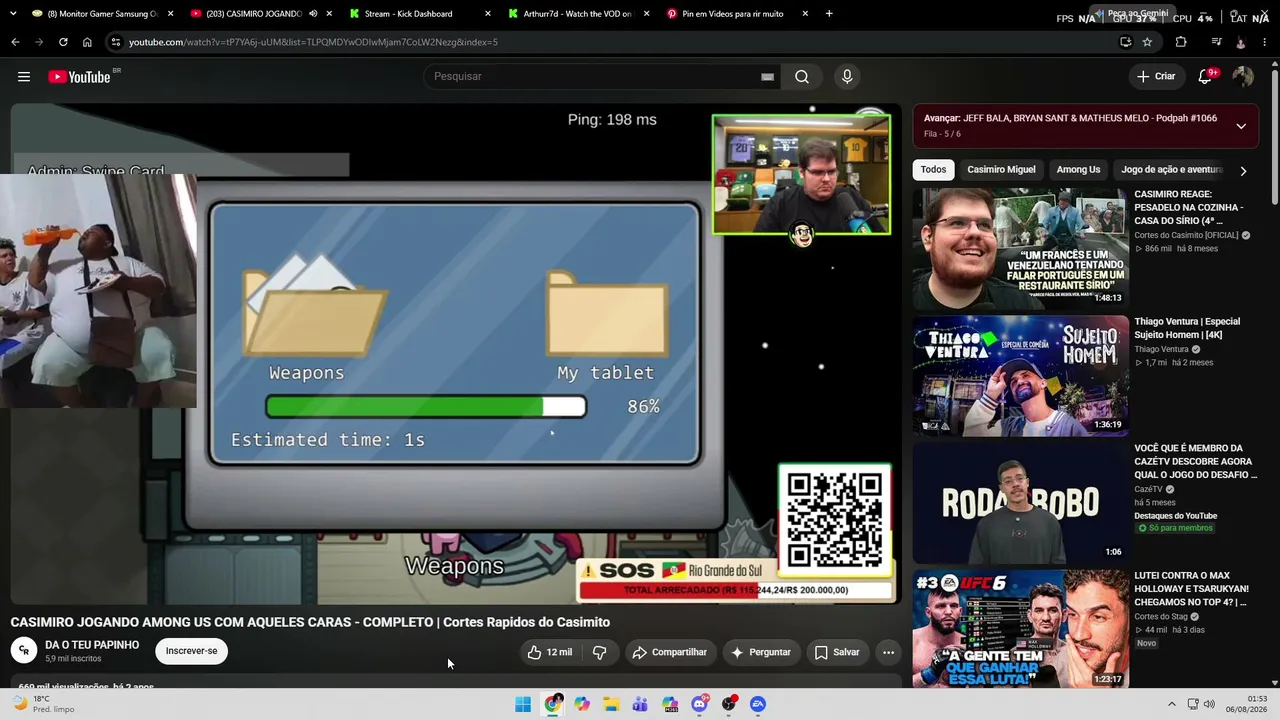
Task: Close the Kick Dashboard tab
Action: pos(488,14)
